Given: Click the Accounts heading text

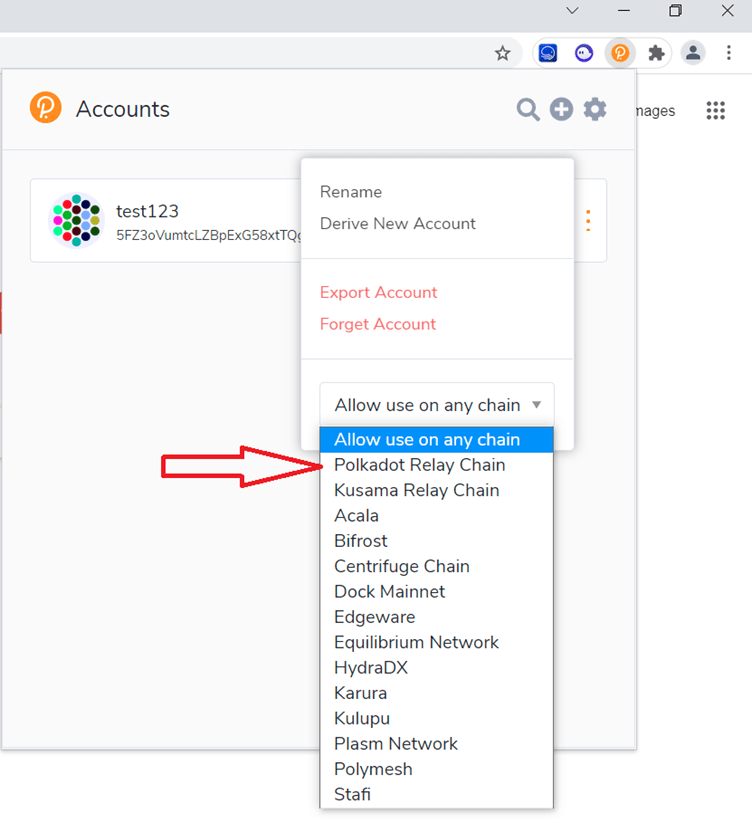Looking at the screenshot, I should click(123, 109).
